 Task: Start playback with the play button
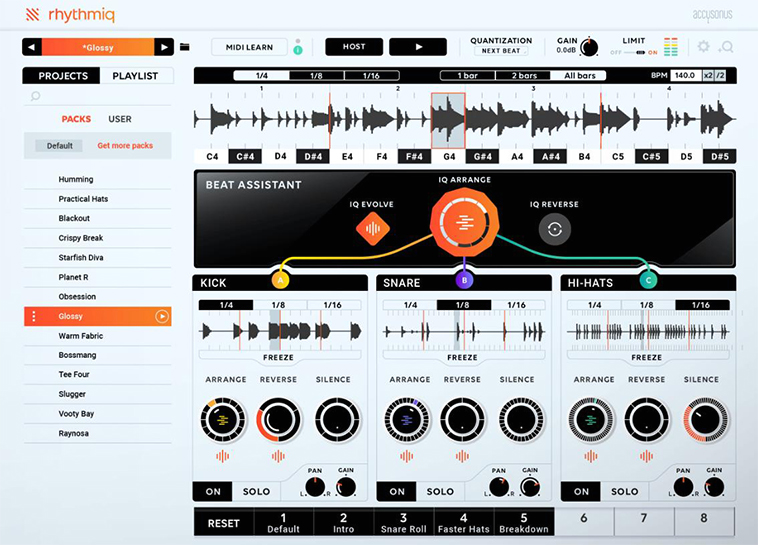tap(418, 47)
